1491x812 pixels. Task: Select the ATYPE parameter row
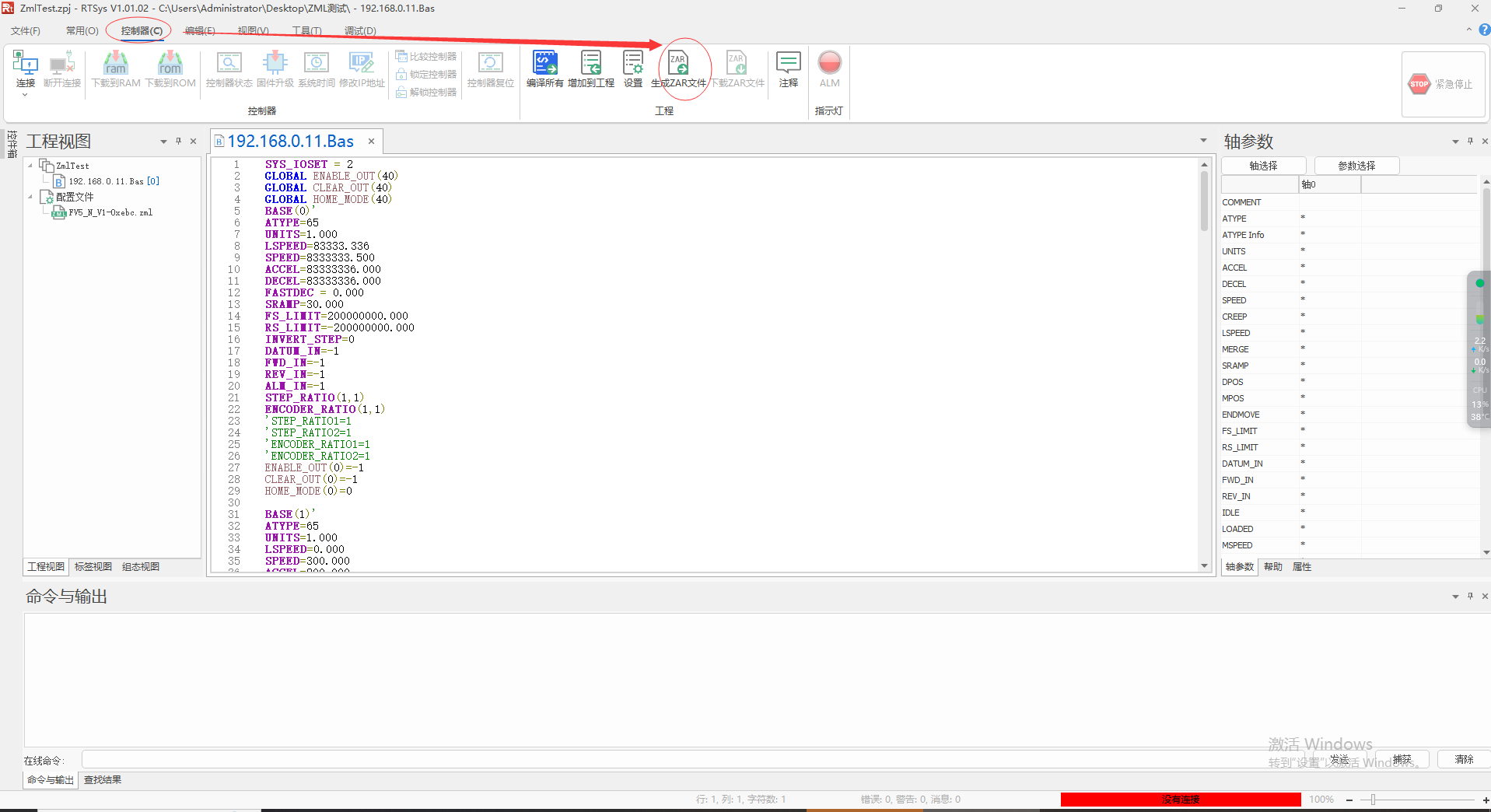pos(1349,219)
